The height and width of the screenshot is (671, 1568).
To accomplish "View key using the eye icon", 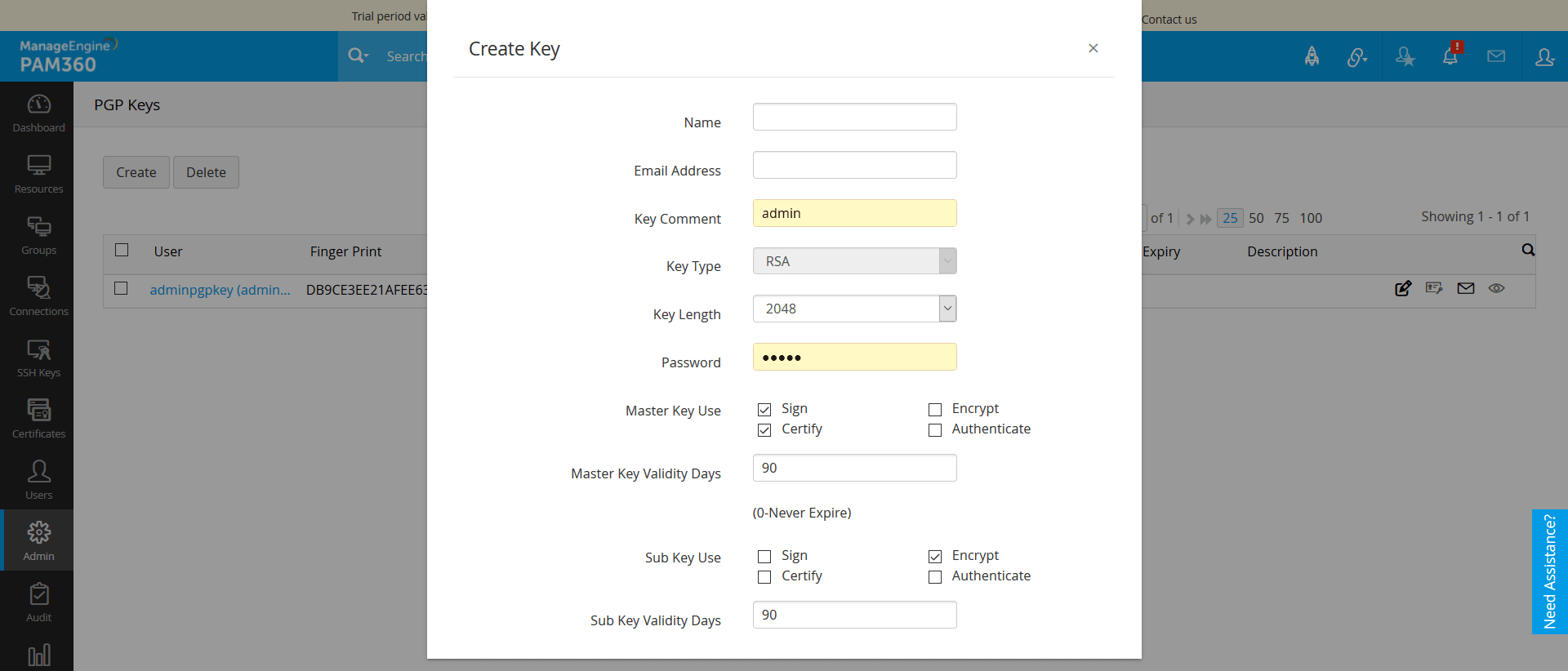I will point(1496,288).
